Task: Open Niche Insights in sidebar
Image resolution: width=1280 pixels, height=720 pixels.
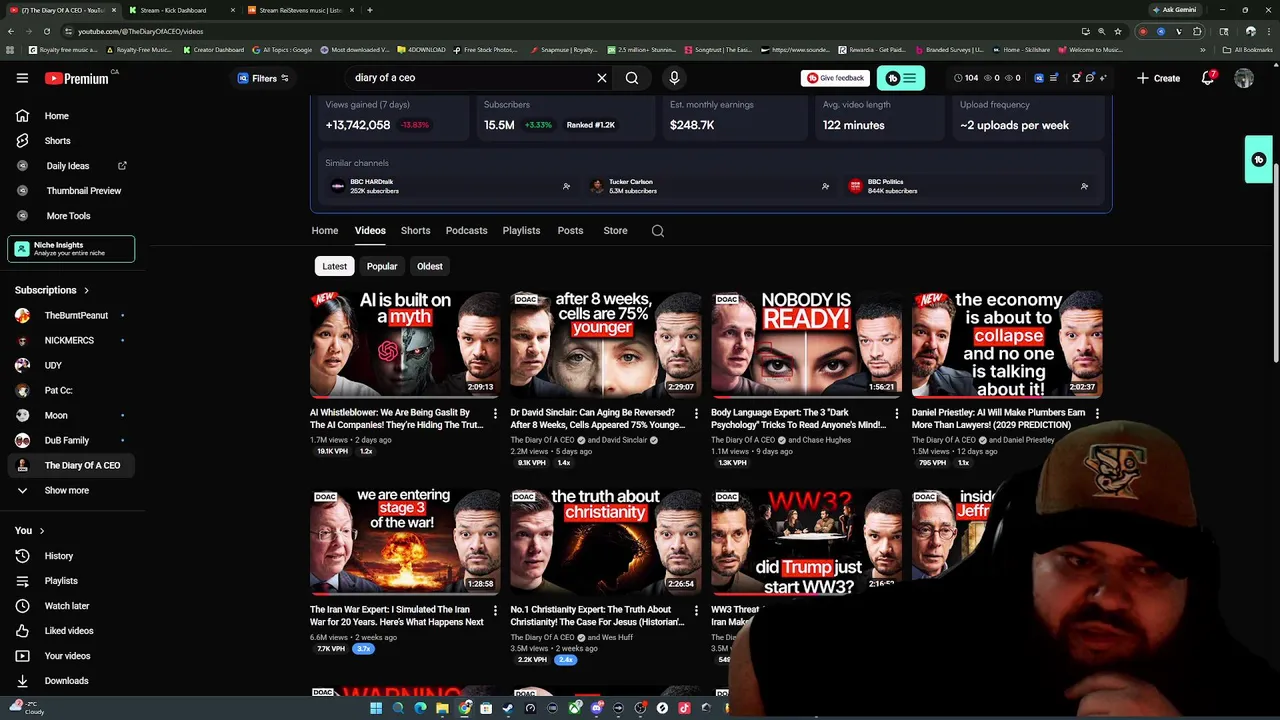Action: [x=71, y=249]
